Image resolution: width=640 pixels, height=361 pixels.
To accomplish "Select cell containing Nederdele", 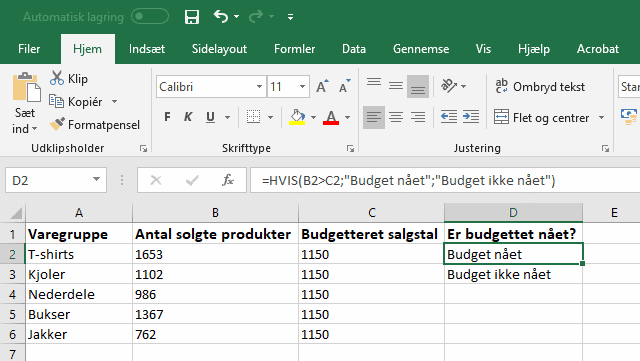I will click(x=79, y=294).
